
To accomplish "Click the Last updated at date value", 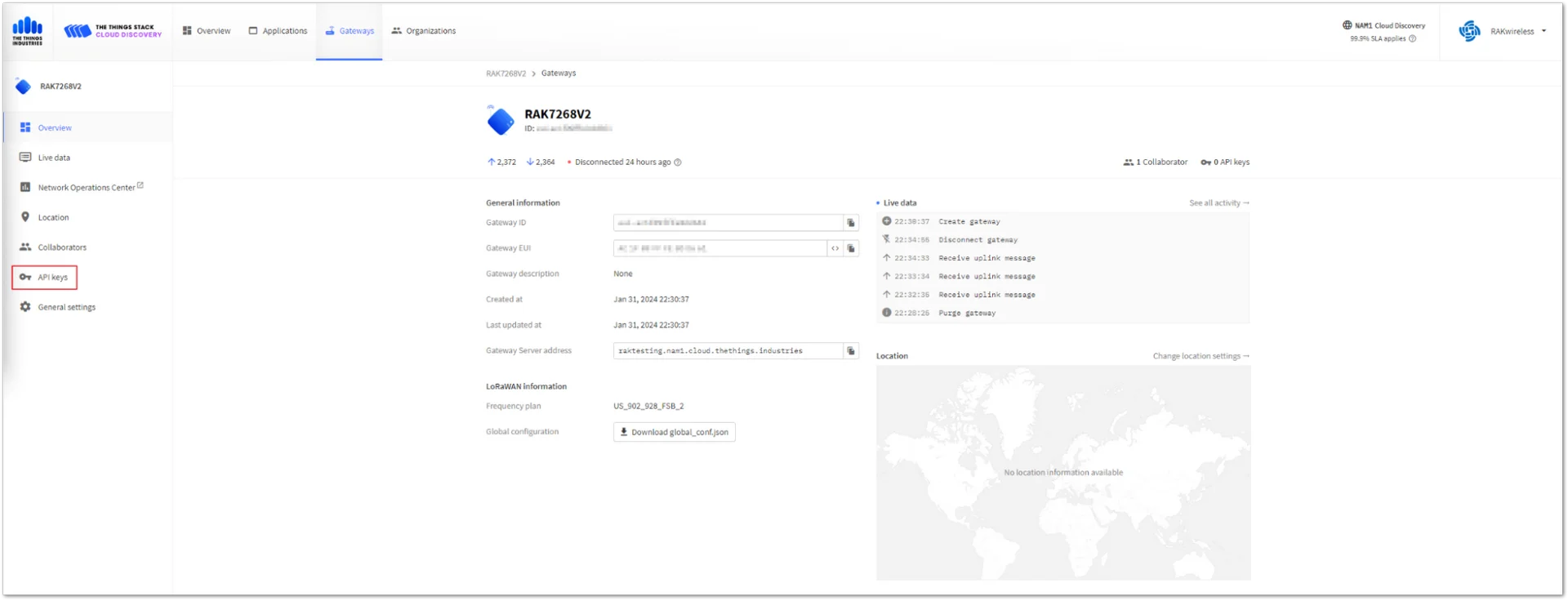I will point(651,325).
